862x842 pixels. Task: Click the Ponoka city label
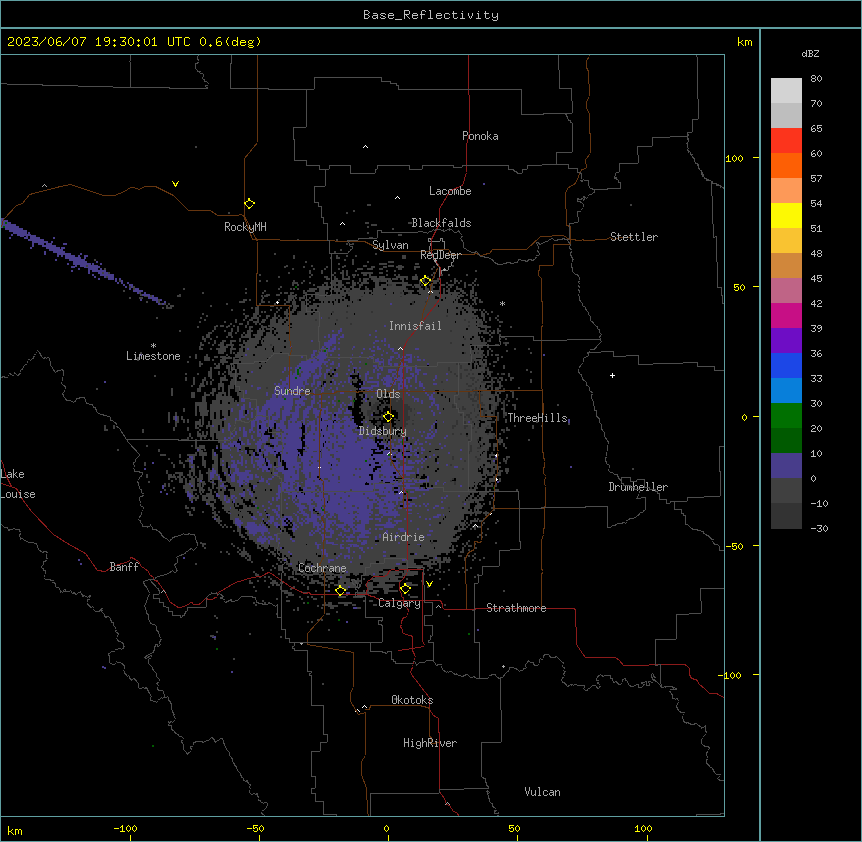tap(480, 136)
